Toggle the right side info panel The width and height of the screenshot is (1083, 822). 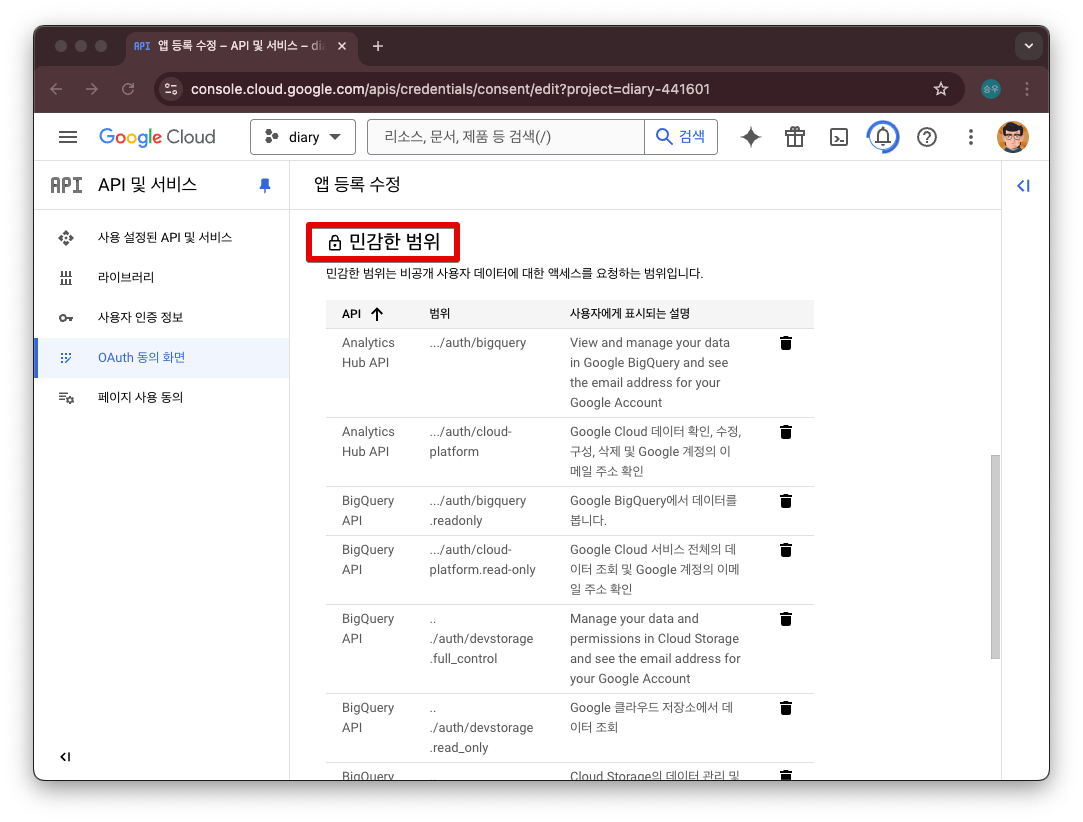[1024, 186]
